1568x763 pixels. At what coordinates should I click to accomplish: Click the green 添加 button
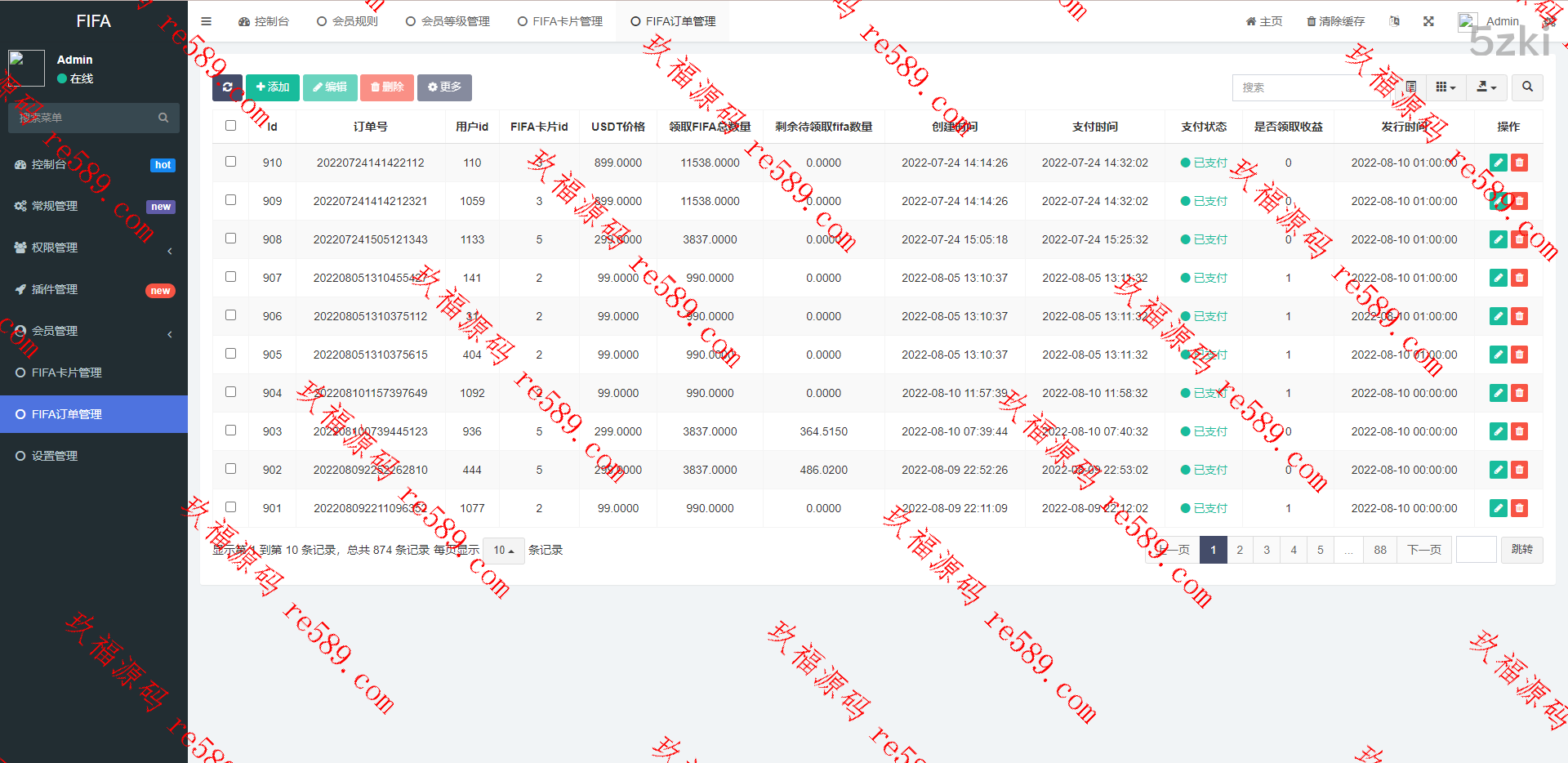273,87
